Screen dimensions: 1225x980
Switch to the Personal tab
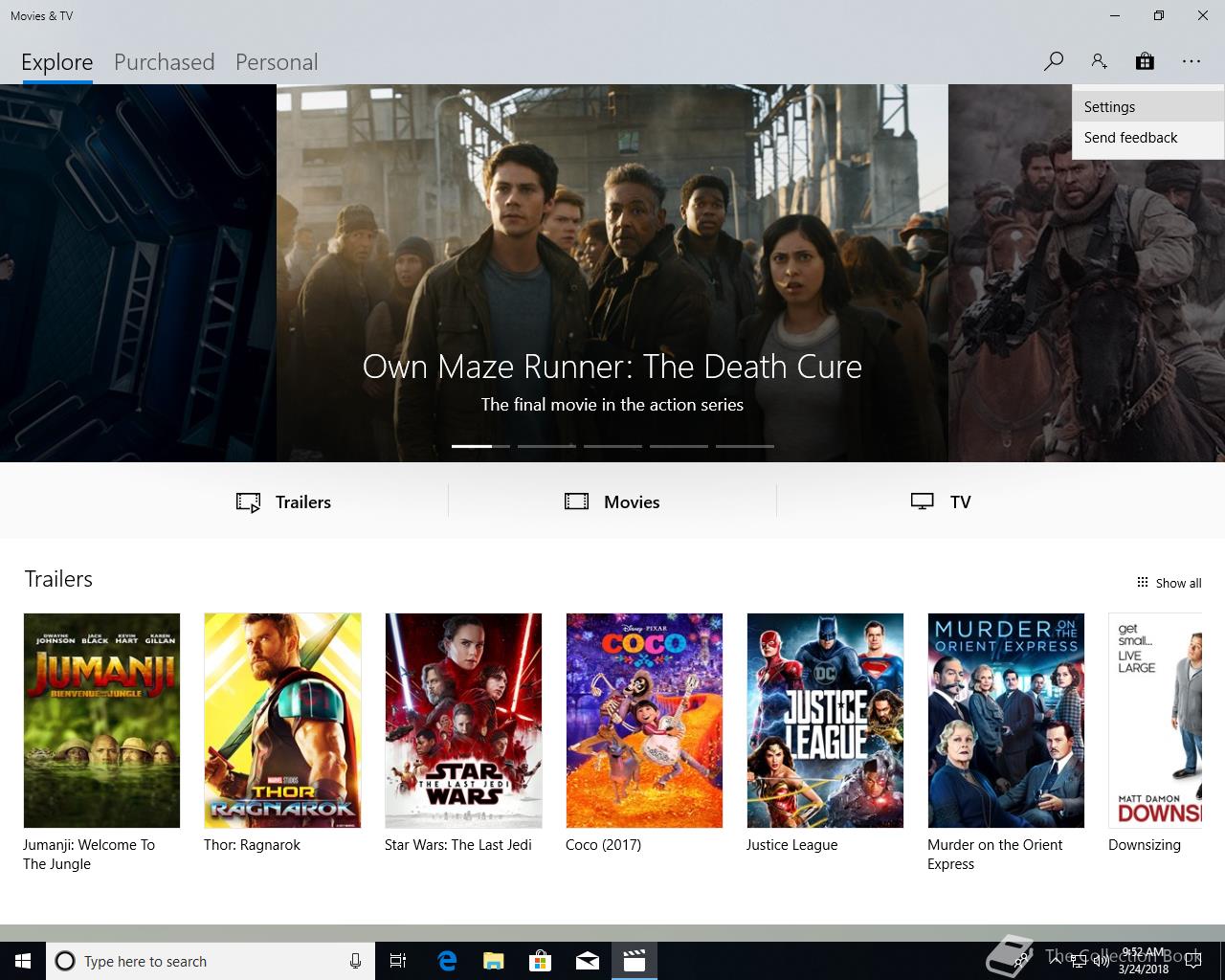click(x=277, y=62)
